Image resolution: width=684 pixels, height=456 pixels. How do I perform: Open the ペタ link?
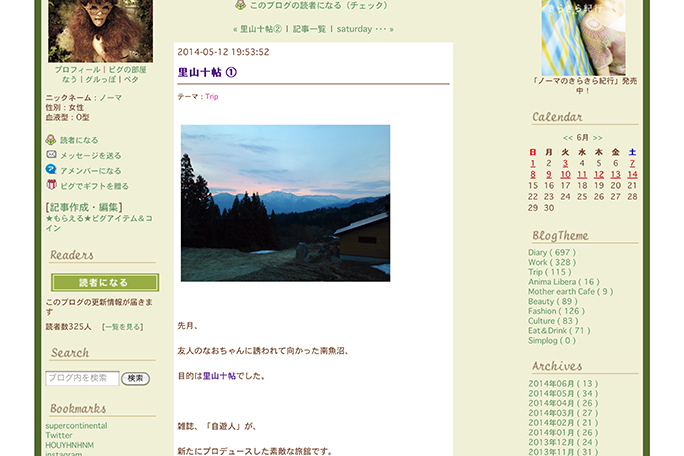tap(131, 79)
